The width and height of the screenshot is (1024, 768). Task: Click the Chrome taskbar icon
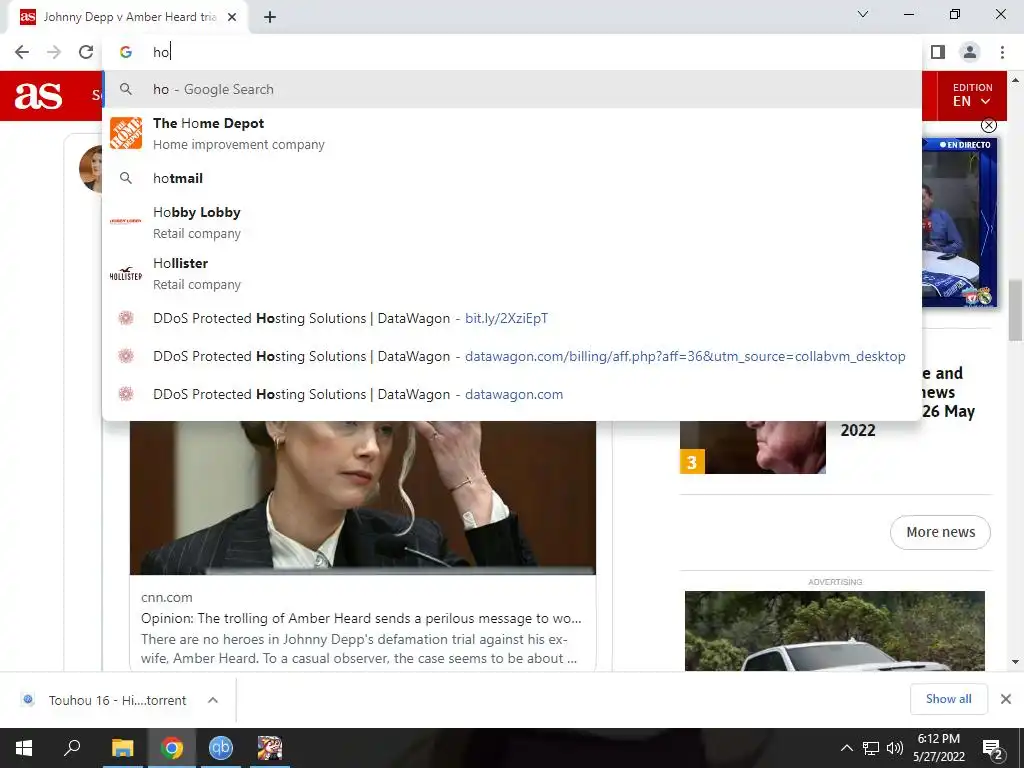172,748
